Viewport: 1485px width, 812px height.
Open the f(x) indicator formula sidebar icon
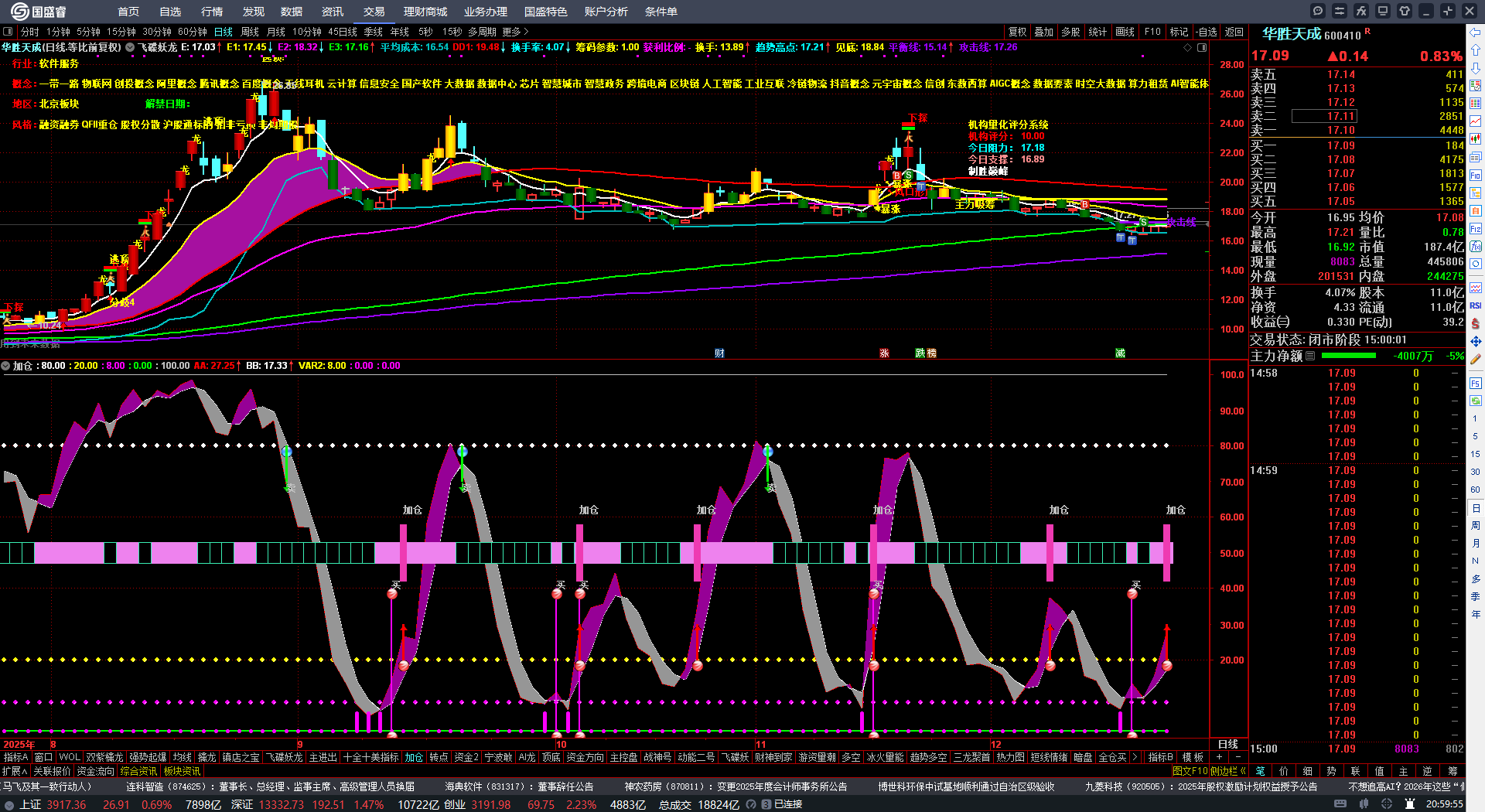click(x=1476, y=247)
